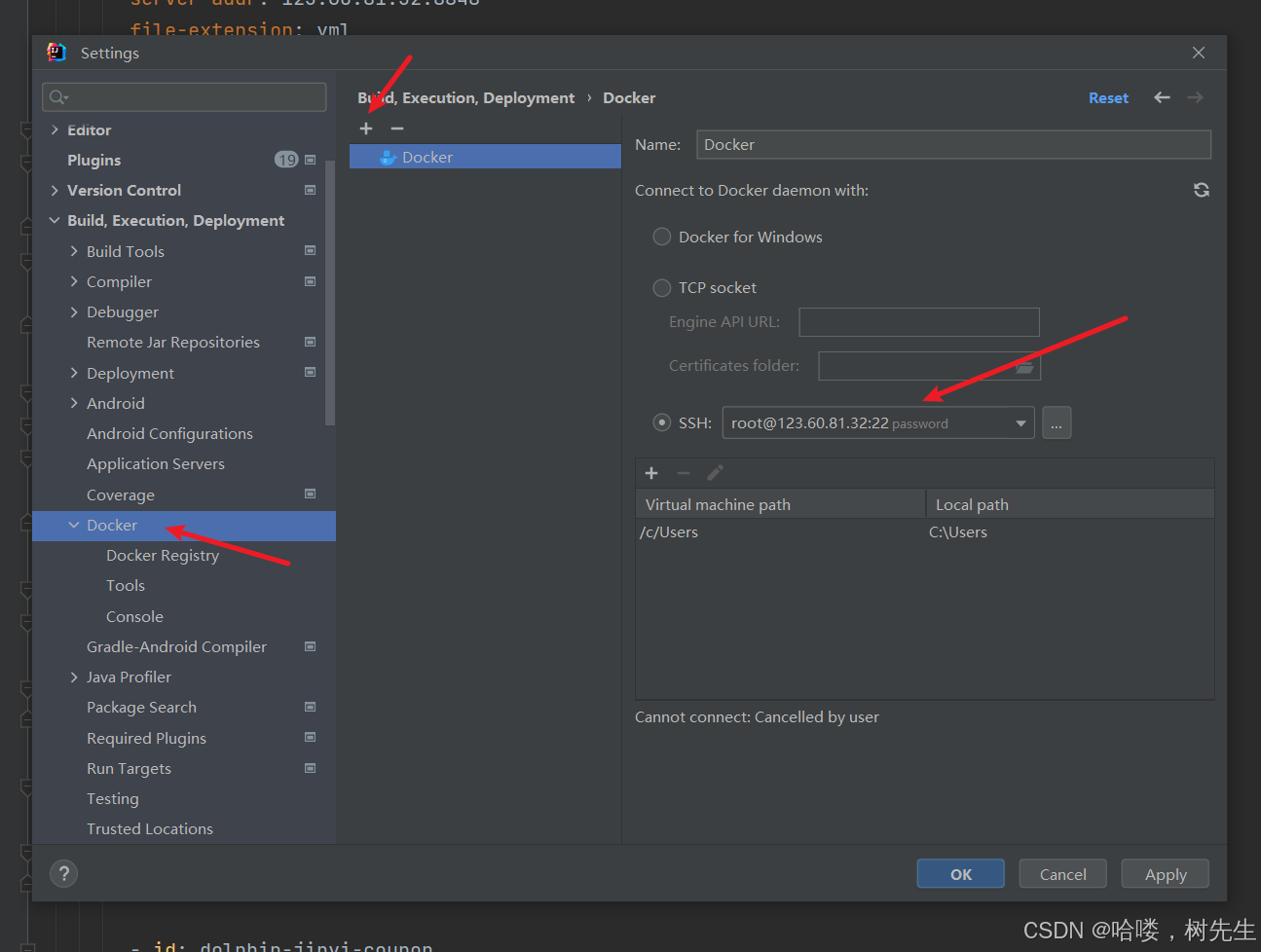Select the Docker for Windows option

662,237
